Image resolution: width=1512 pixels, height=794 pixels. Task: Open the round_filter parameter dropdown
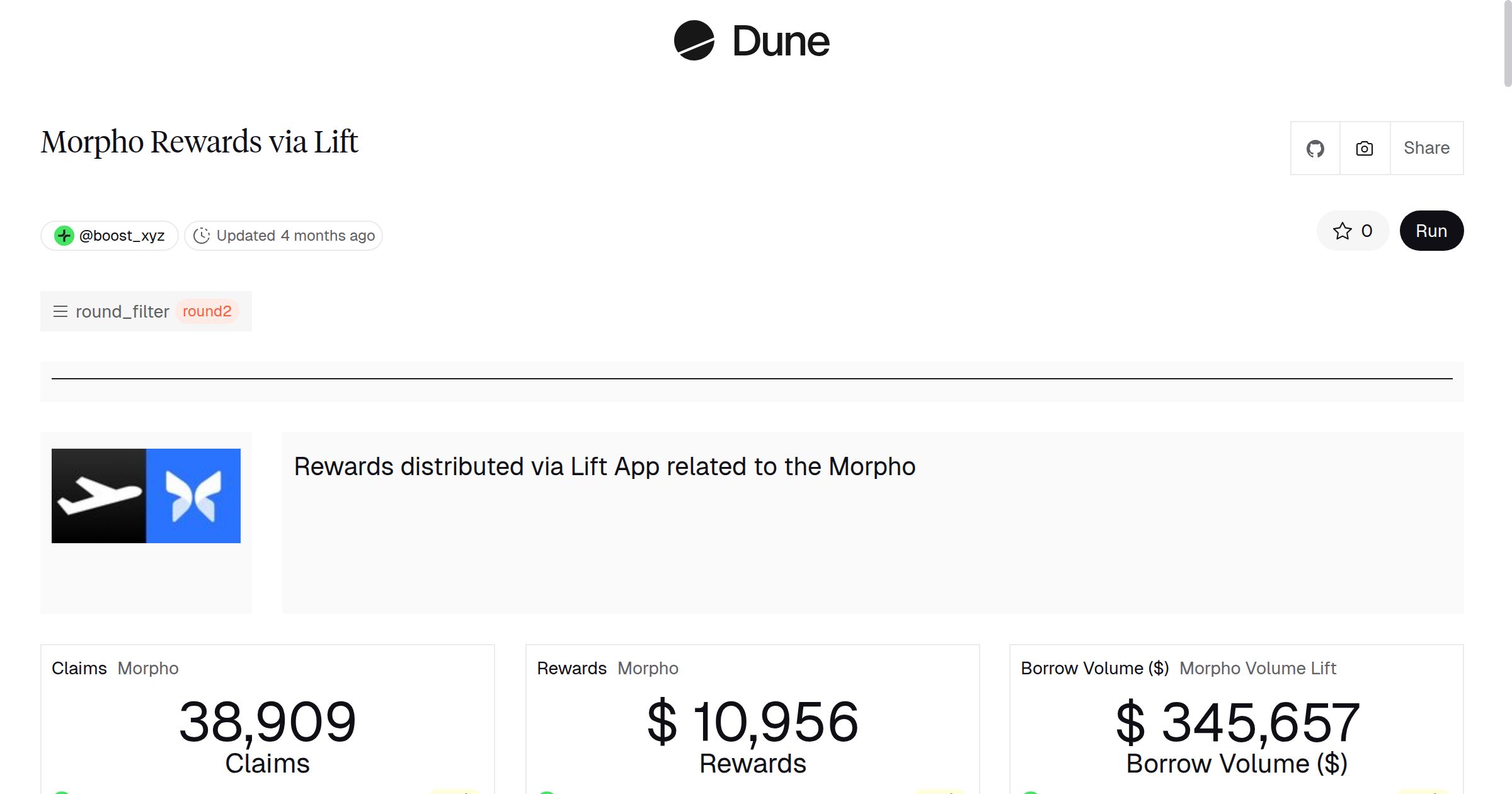point(122,311)
